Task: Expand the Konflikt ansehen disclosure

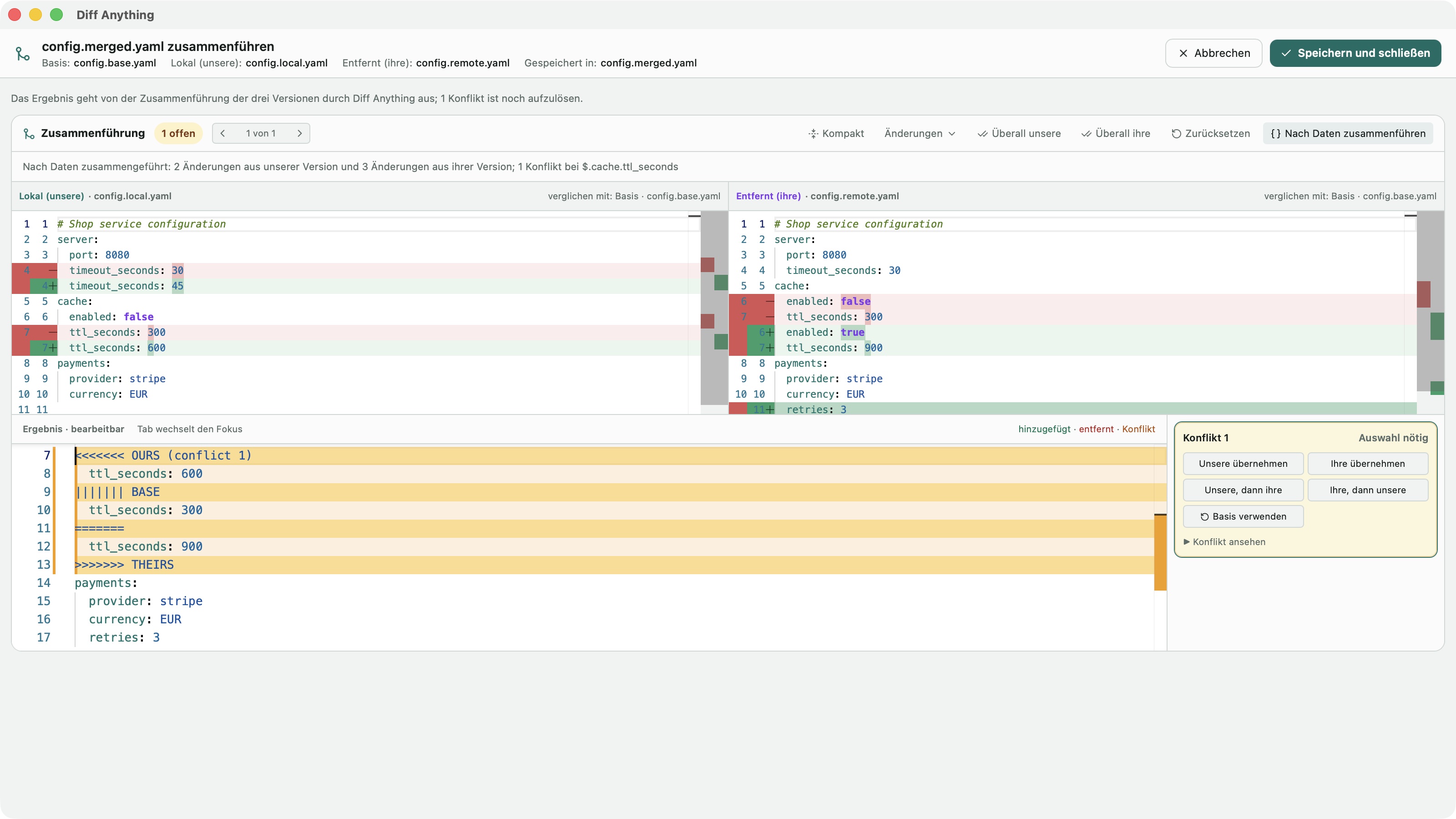Action: click(1224, 542)
